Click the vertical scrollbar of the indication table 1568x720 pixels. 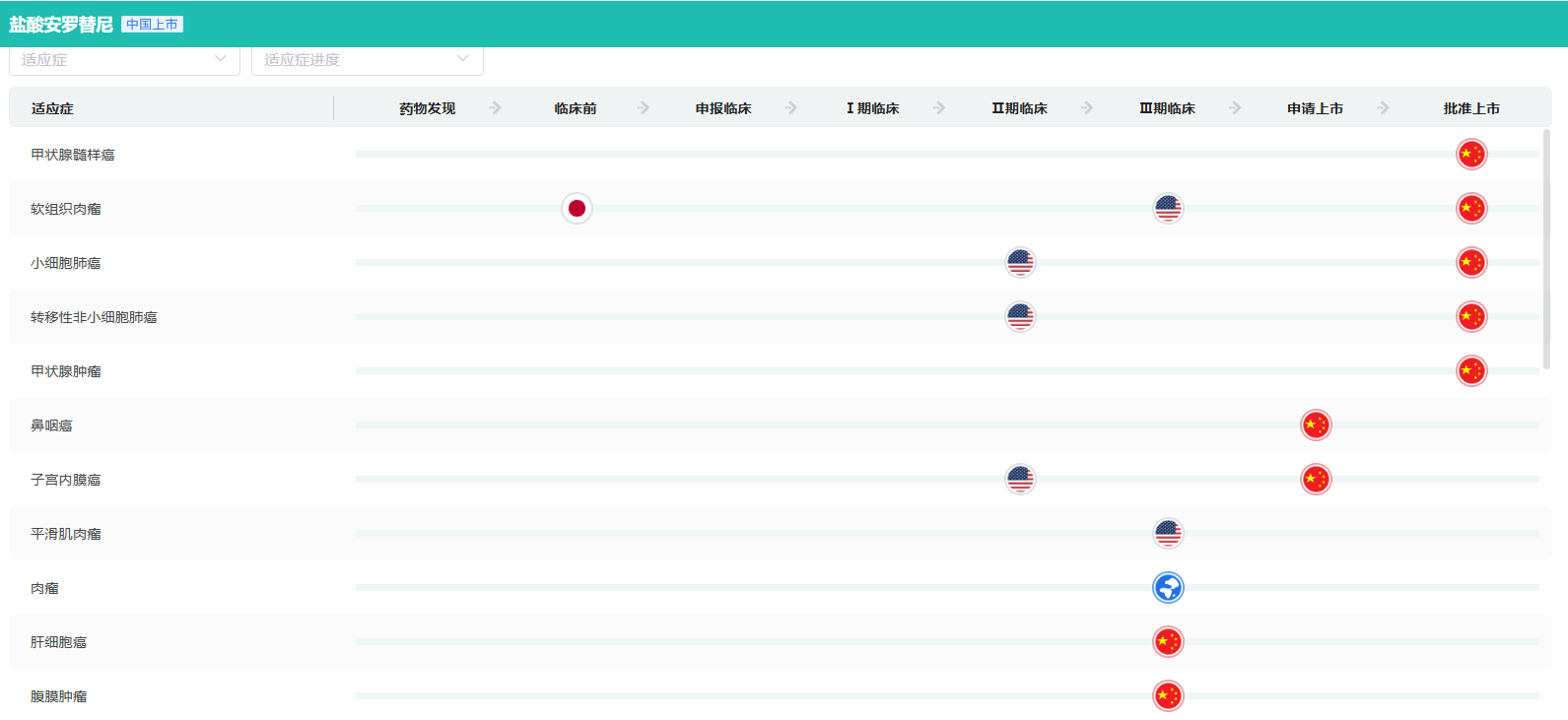point(1546,249)
